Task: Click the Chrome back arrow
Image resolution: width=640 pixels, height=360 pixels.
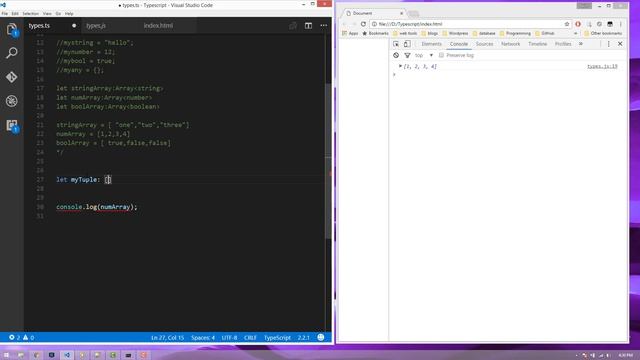Action: [344, 24]
